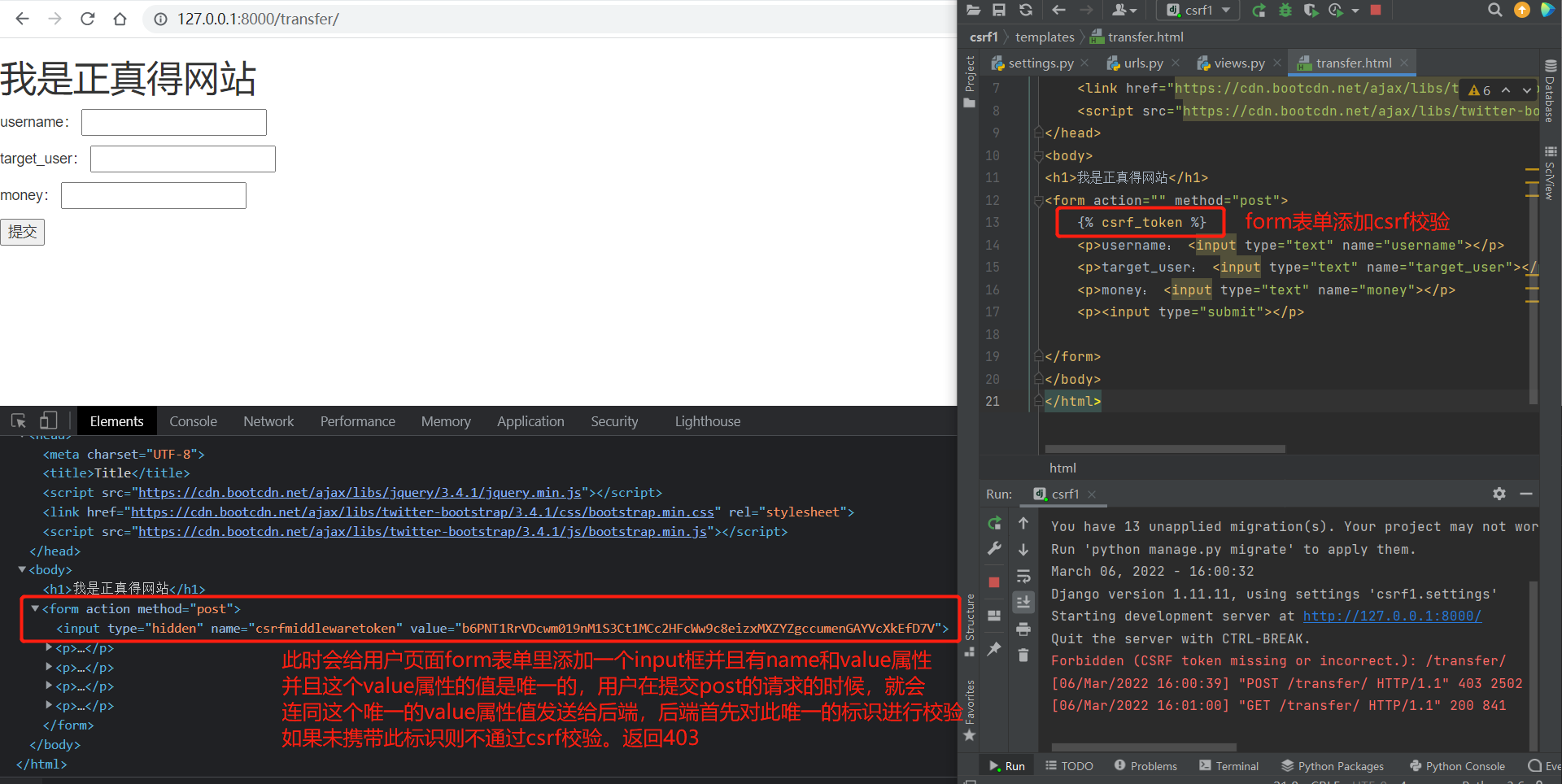Click the Open folder icon in PyCharm toolbar

[x=973, y=10]
